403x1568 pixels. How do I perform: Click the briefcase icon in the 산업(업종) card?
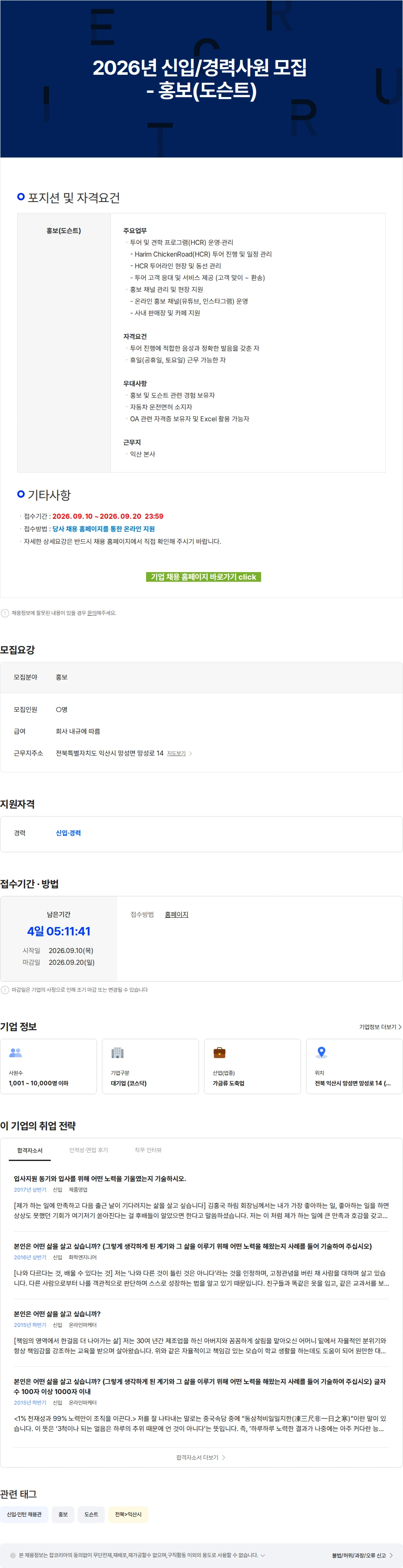tap(219, 1053)
